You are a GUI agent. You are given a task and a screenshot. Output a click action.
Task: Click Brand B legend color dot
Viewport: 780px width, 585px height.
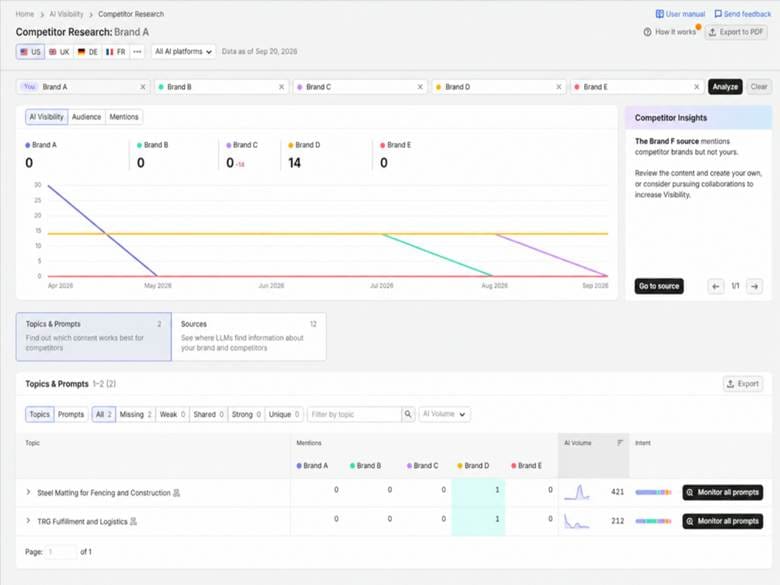click(139, 145)
